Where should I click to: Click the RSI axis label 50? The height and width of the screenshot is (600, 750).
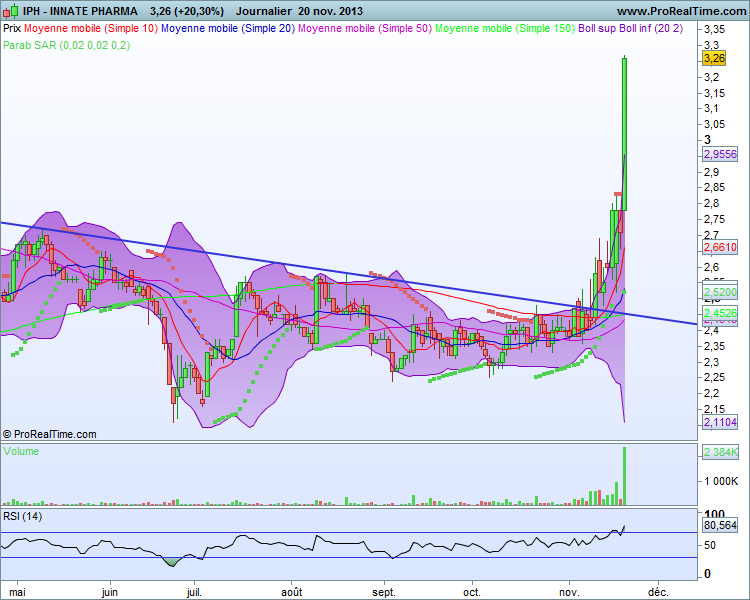pyautogui.click(x=710, y=545)
